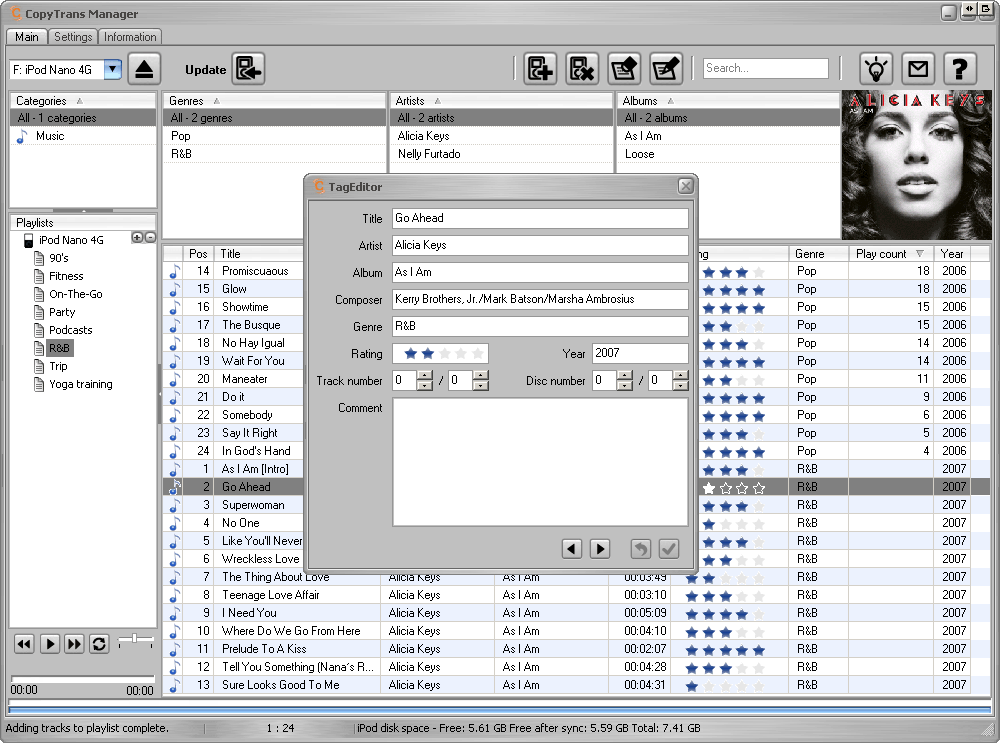This screenshot has width=1000, height=743.
Task: Increase the Disc total stepper
Action: 680,376
